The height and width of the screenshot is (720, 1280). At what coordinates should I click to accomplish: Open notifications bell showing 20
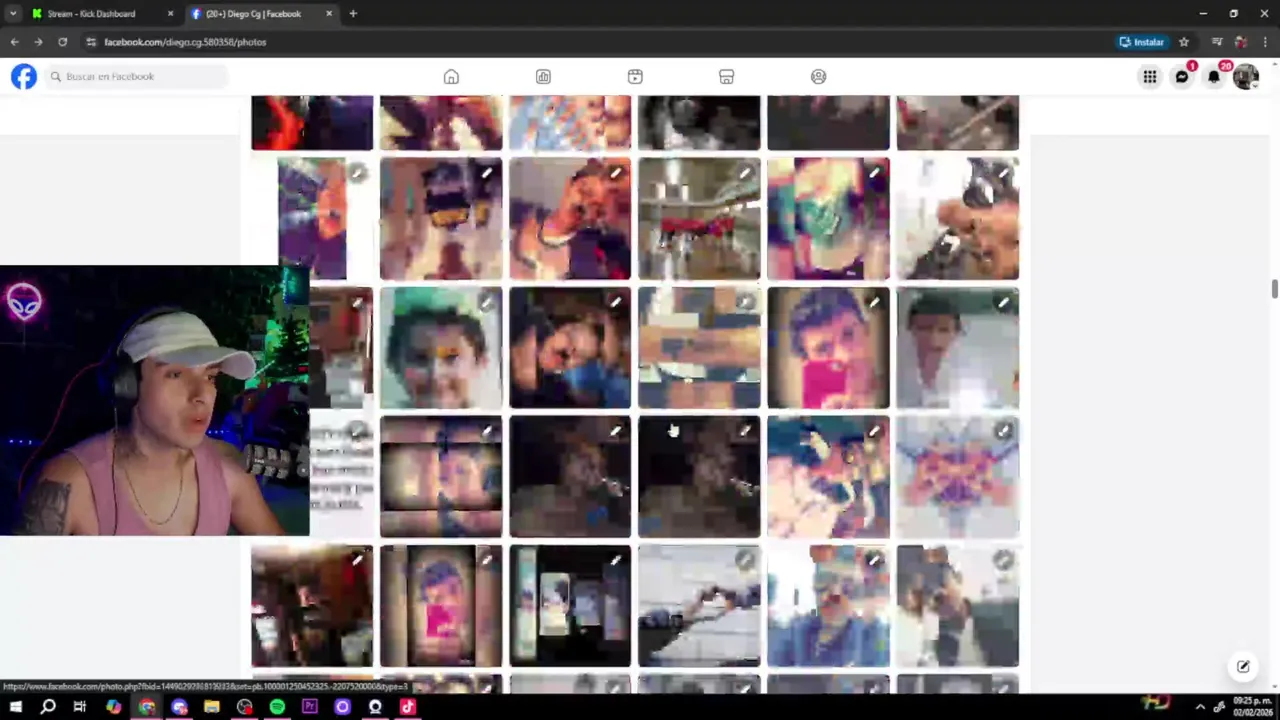pyautogui.click(x=1214, y=77)
